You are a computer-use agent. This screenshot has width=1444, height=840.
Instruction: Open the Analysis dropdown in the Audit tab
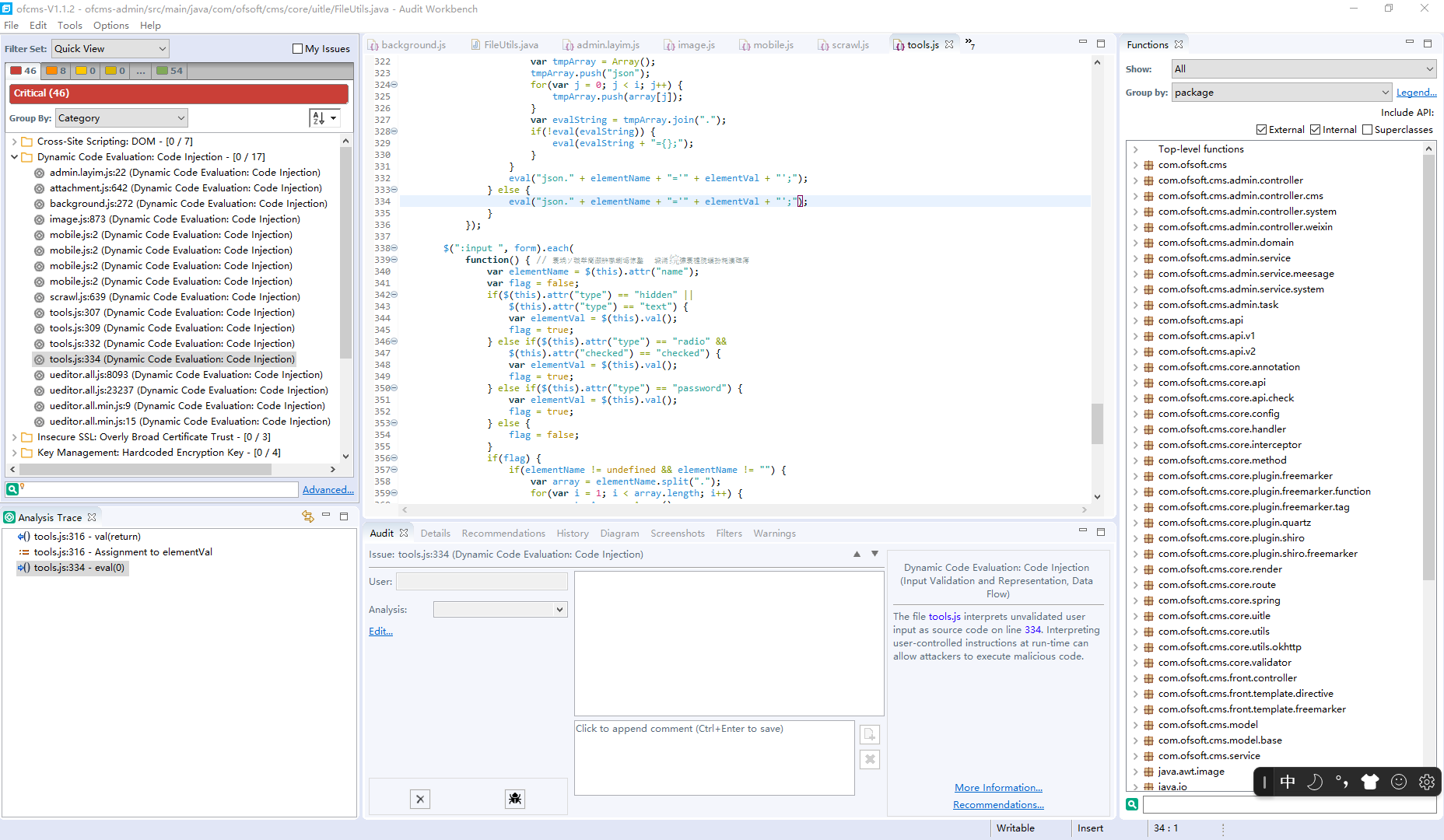(x=499, y=610)
